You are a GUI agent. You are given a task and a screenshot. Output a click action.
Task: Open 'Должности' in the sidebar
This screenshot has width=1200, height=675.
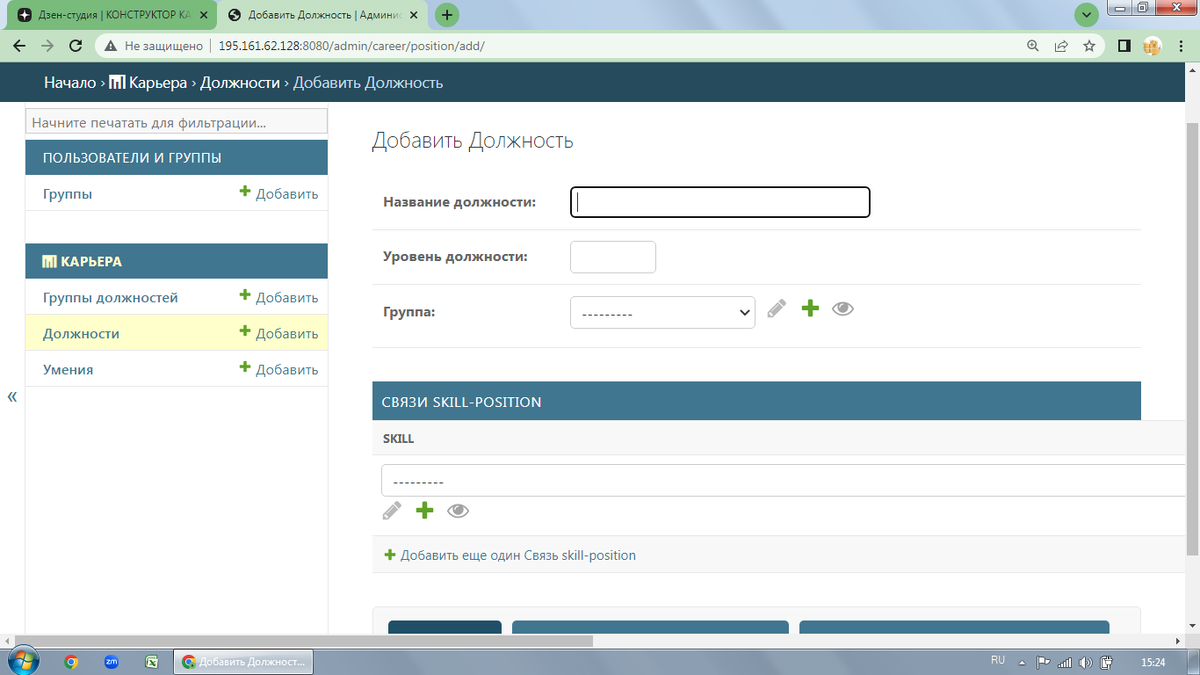click(x=81, y=334)
